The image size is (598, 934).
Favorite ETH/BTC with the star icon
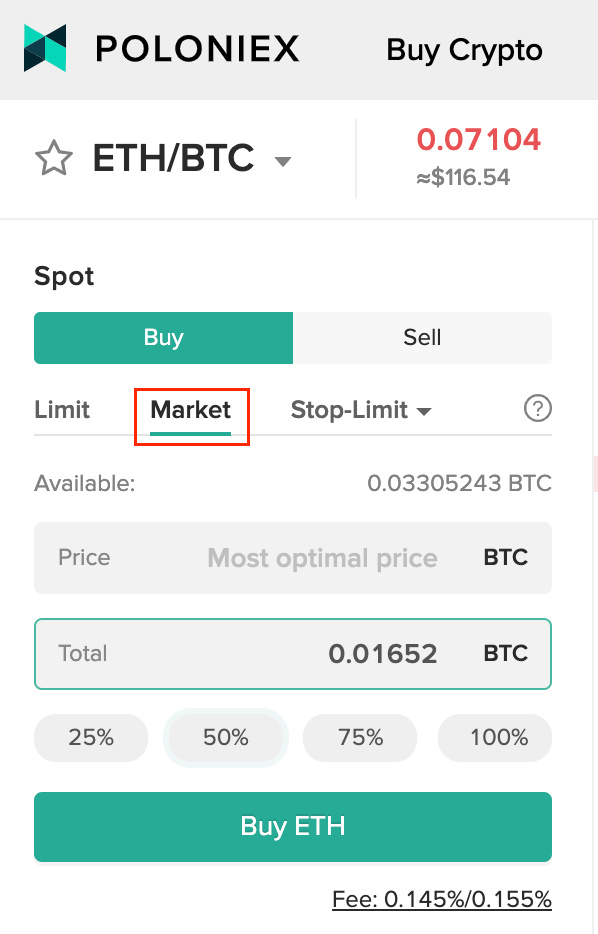54,158
